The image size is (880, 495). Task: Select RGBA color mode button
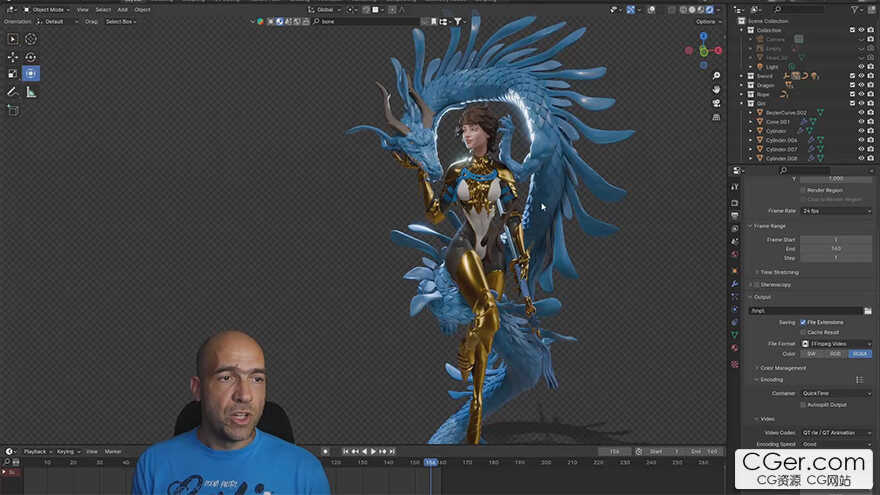tap(860, 354)
